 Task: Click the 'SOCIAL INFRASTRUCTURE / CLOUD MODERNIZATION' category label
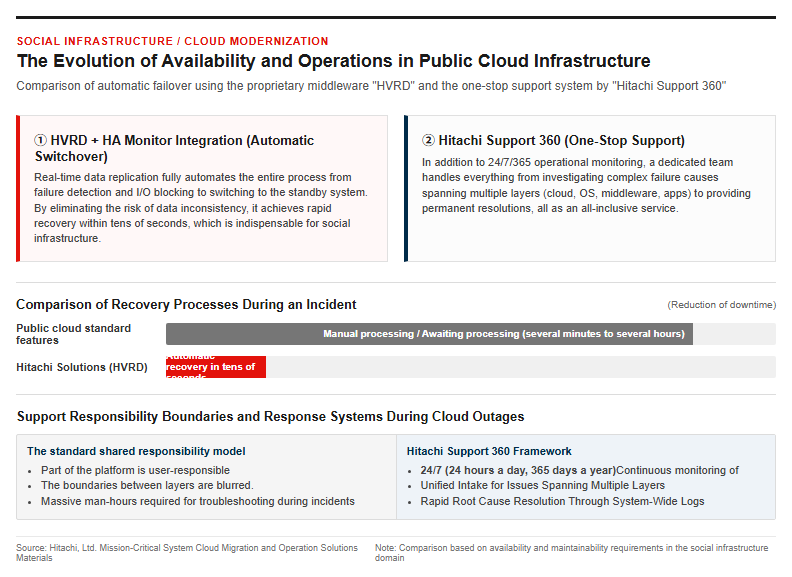(x=172, y=41)
